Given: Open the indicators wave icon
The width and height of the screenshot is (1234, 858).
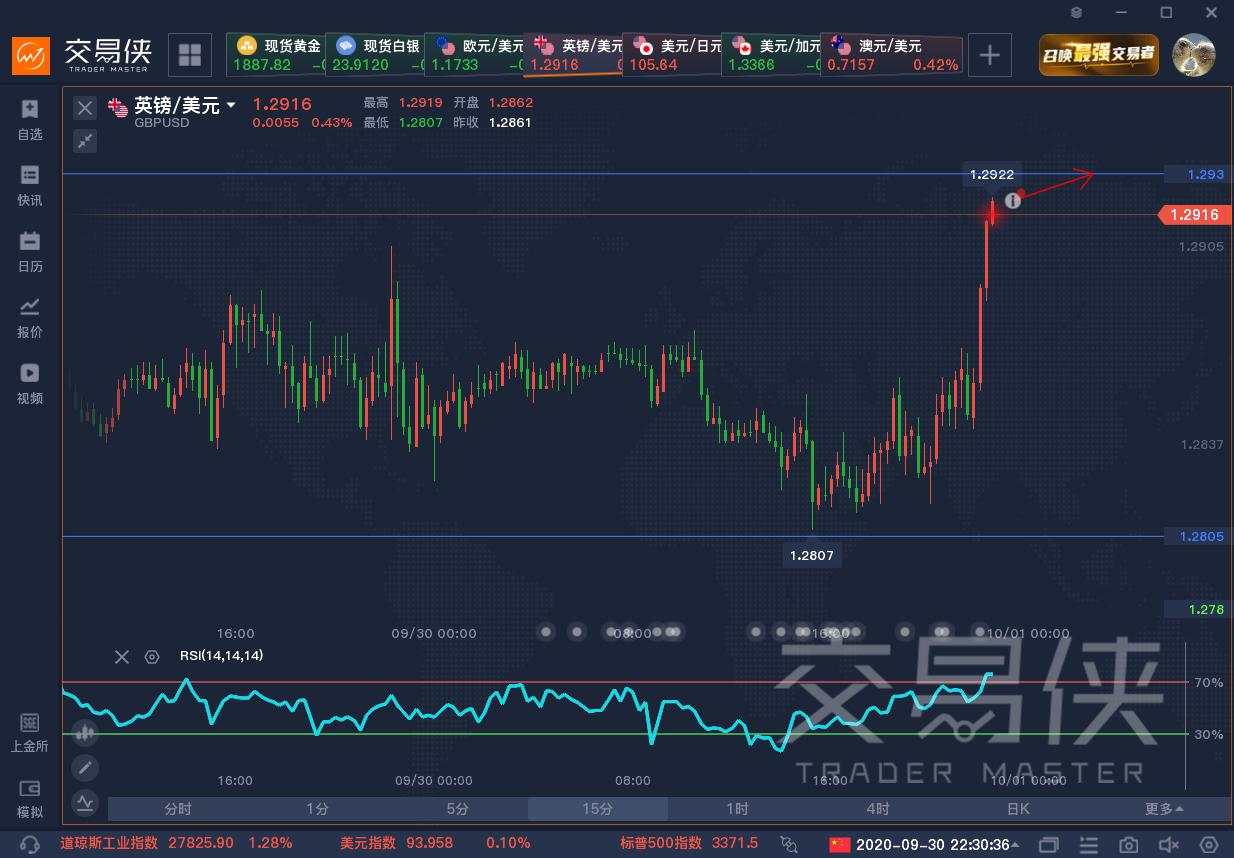Looking at the screenshot, I should 85,802.
